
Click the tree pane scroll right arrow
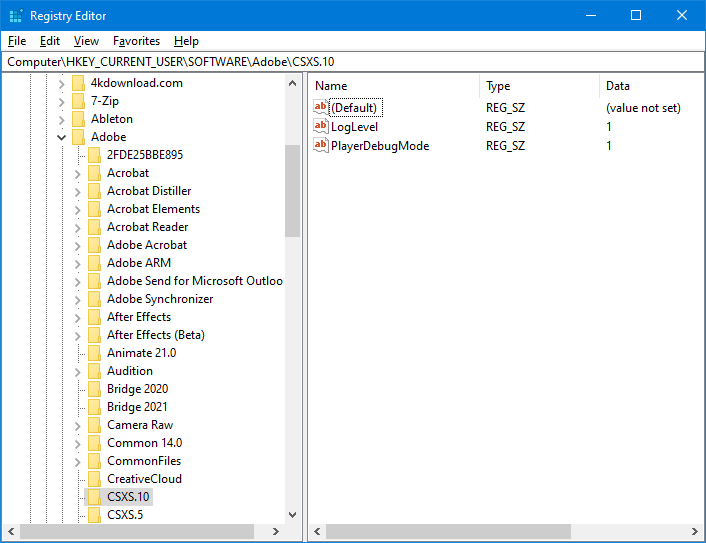pyautogui.click(x=276, y=532)
